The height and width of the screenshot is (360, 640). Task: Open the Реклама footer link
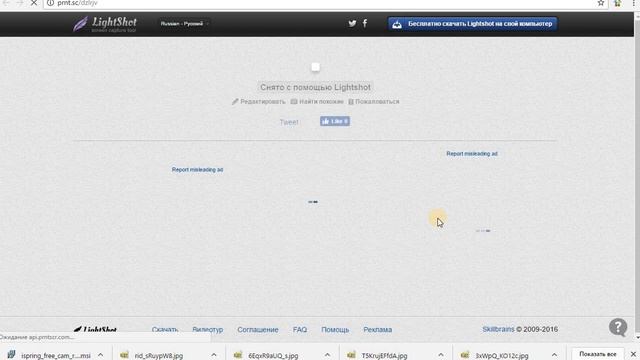pyautogui.click(x=378, y=329)
